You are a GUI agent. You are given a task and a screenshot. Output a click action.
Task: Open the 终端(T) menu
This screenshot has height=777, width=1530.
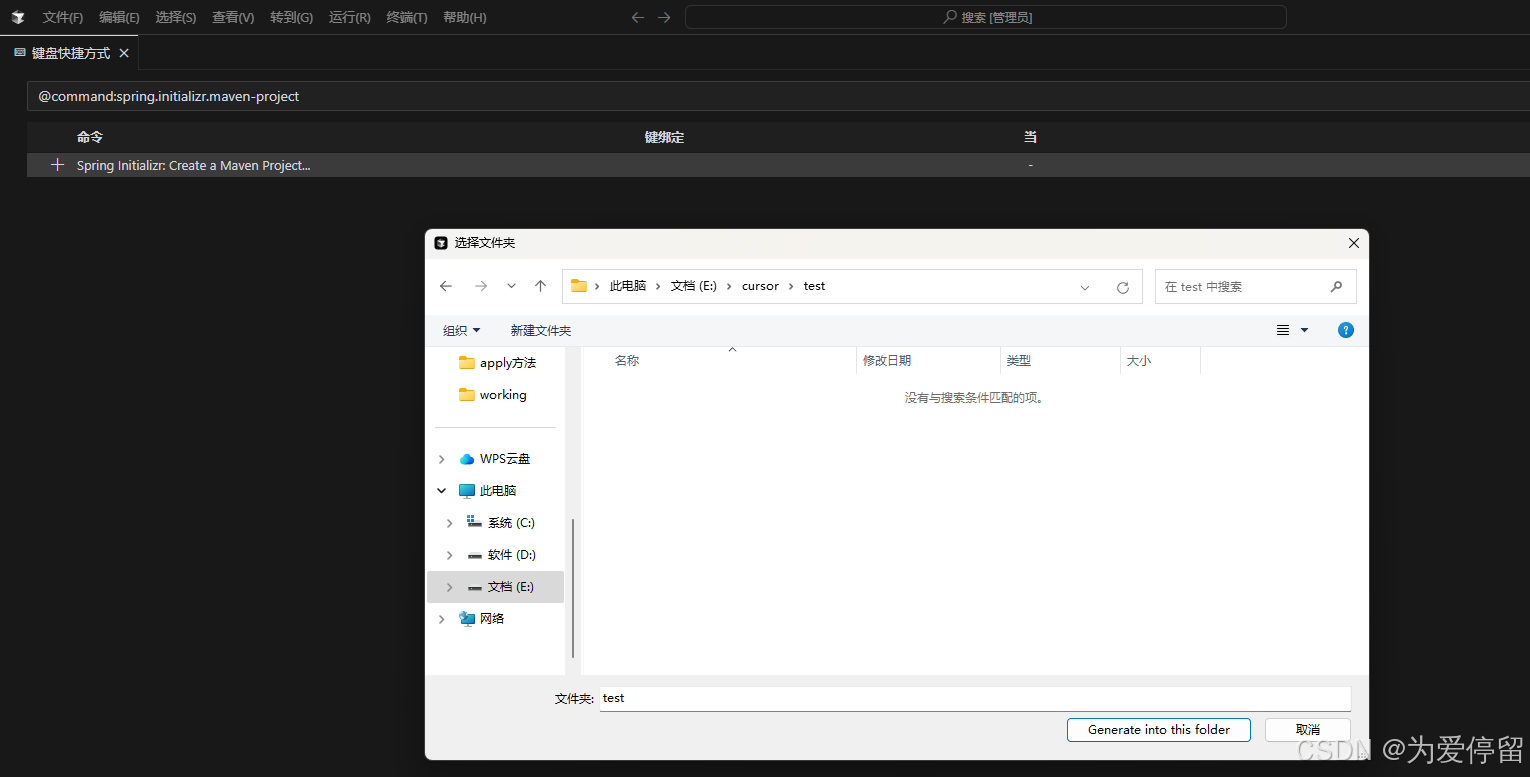[x=407, y=17]
